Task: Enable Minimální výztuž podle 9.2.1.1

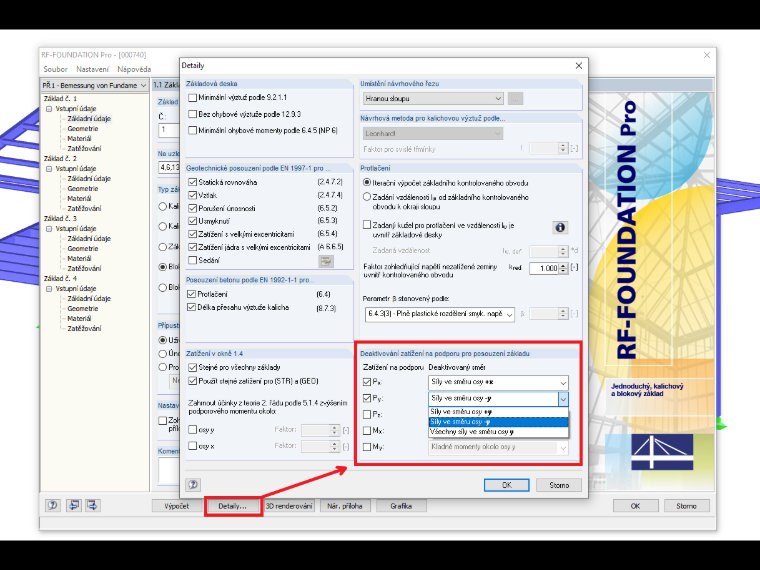Action: coord(192,97)
